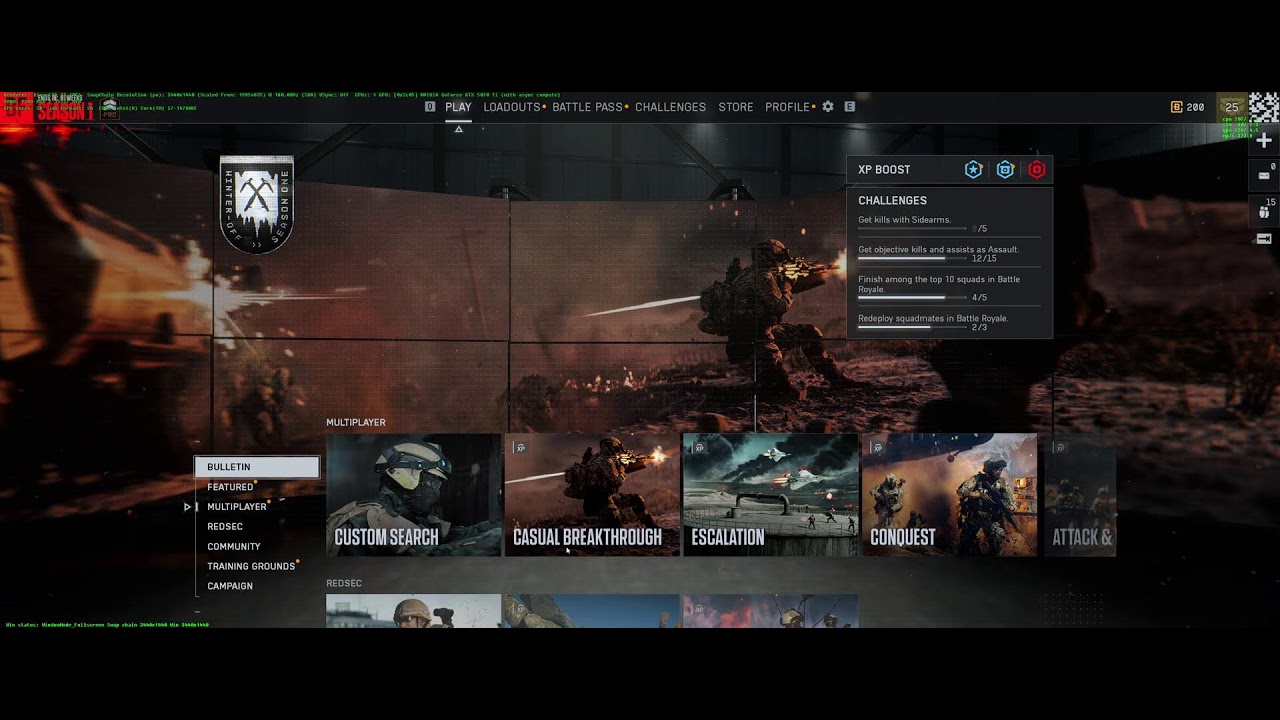Click the Q key prompt left of PLAY
This screenshot has width=1280, height=720.
pyautogui.click(x=430, y=107)
